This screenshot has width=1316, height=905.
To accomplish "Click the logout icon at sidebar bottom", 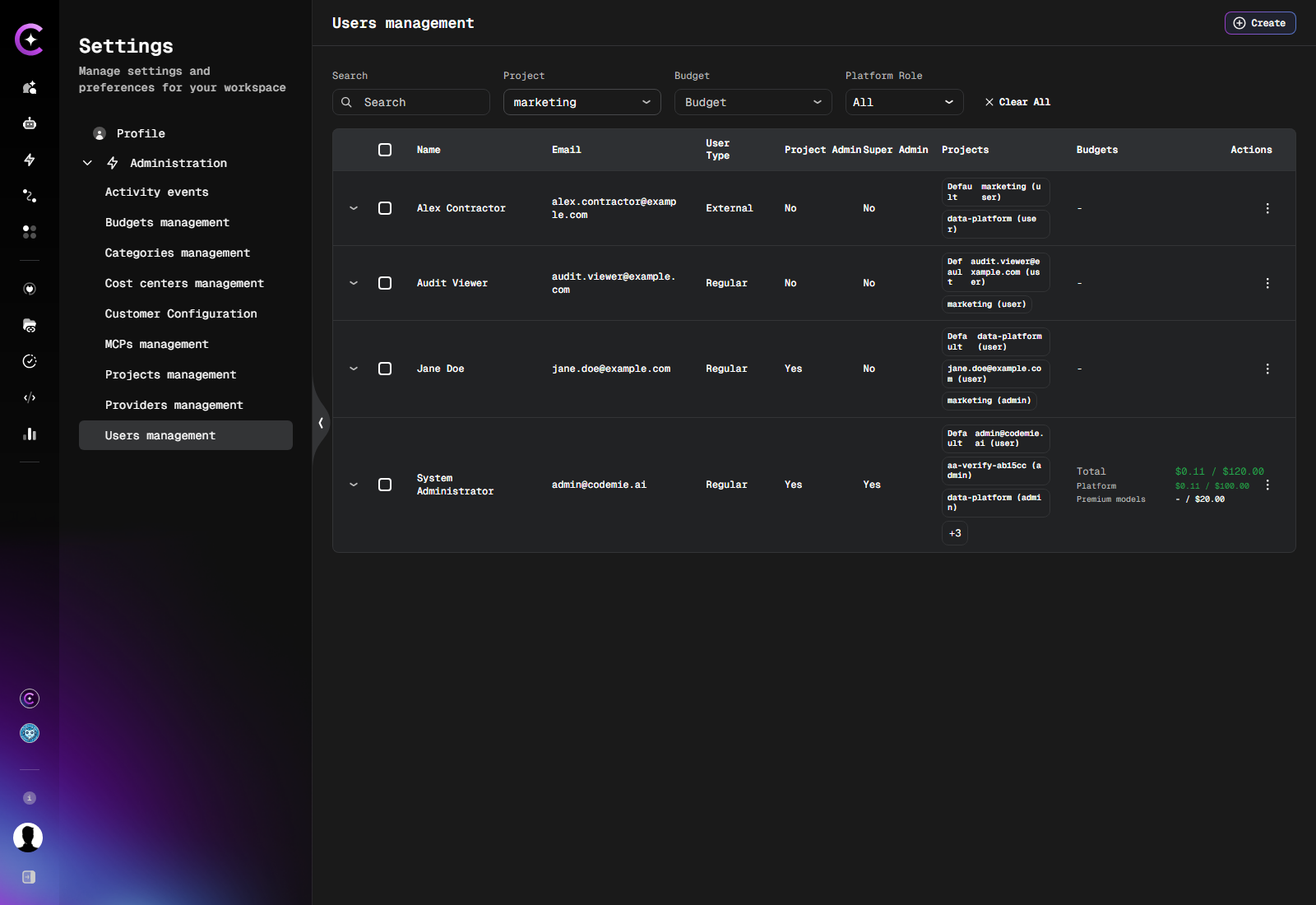I will coord(29,877).
